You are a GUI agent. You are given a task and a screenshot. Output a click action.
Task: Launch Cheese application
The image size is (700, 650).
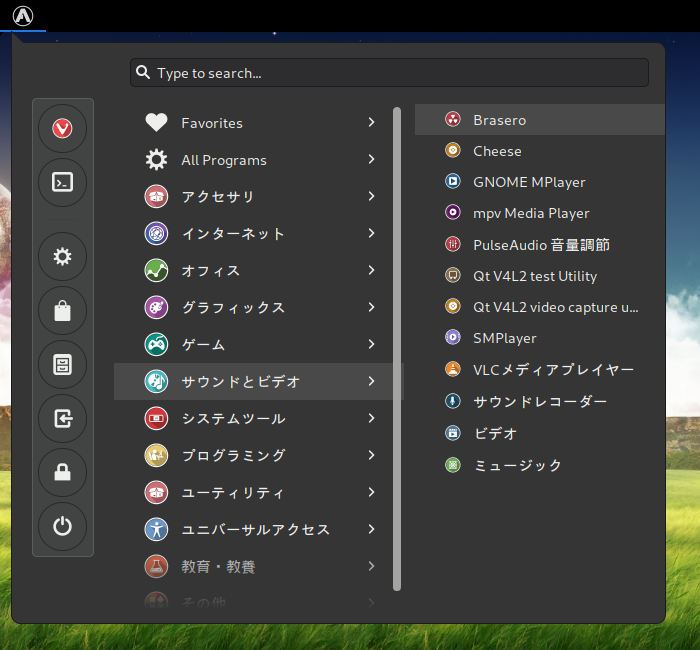pos(540,151)
